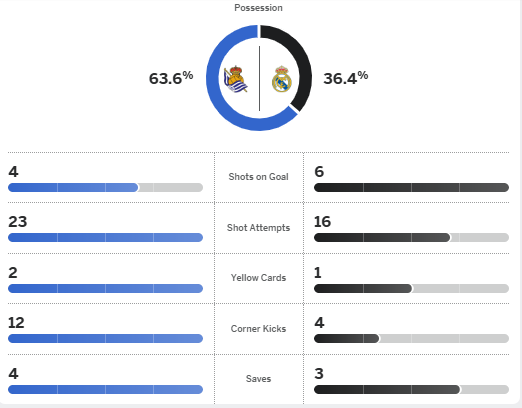
Task: Click the Possession heading label
Action: point(258,8)
